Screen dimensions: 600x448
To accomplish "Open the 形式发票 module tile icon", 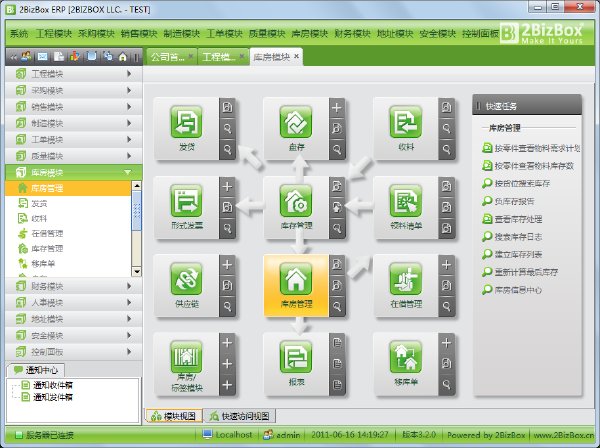I will click(x=186, y=201).
